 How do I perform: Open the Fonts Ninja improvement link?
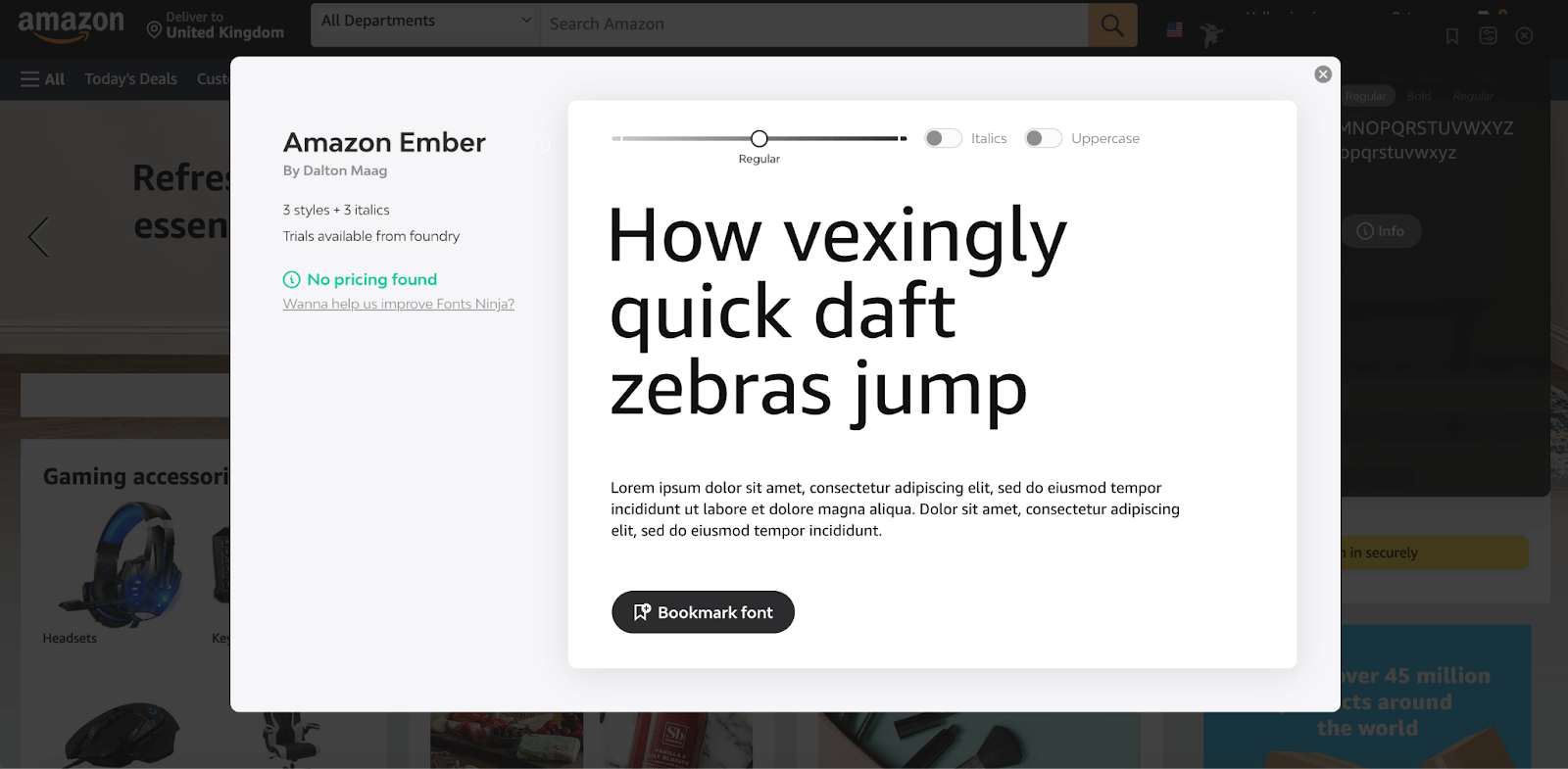click(x=399, y=304)
